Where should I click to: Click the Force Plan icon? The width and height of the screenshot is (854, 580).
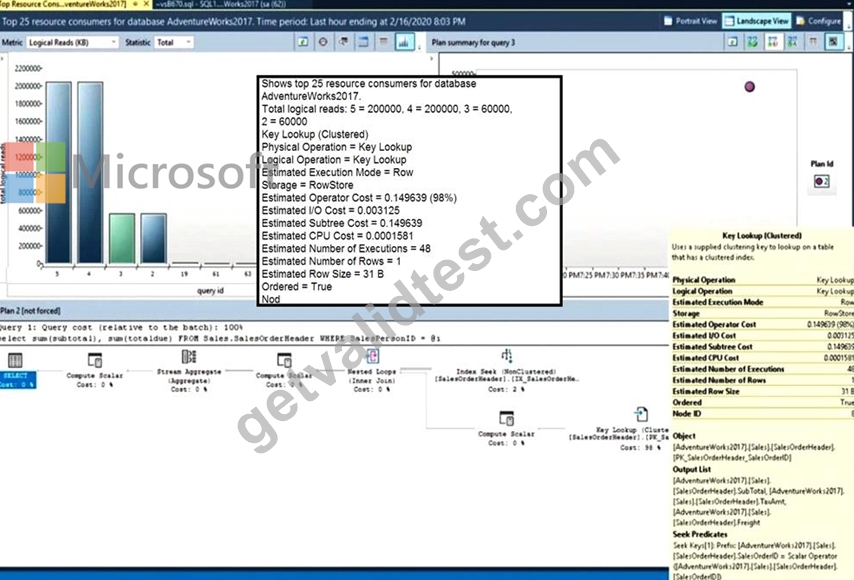point(753,42)
